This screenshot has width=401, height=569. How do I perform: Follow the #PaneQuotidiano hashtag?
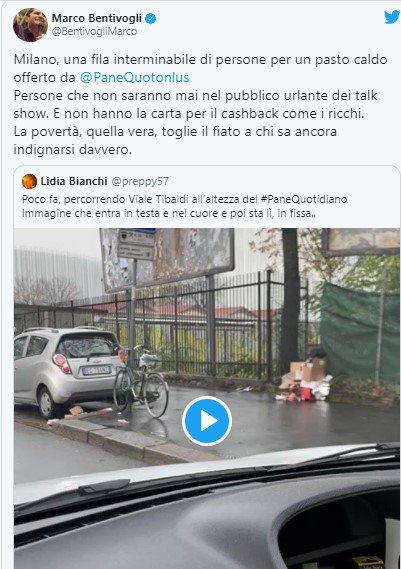click(x=304, y=199)
